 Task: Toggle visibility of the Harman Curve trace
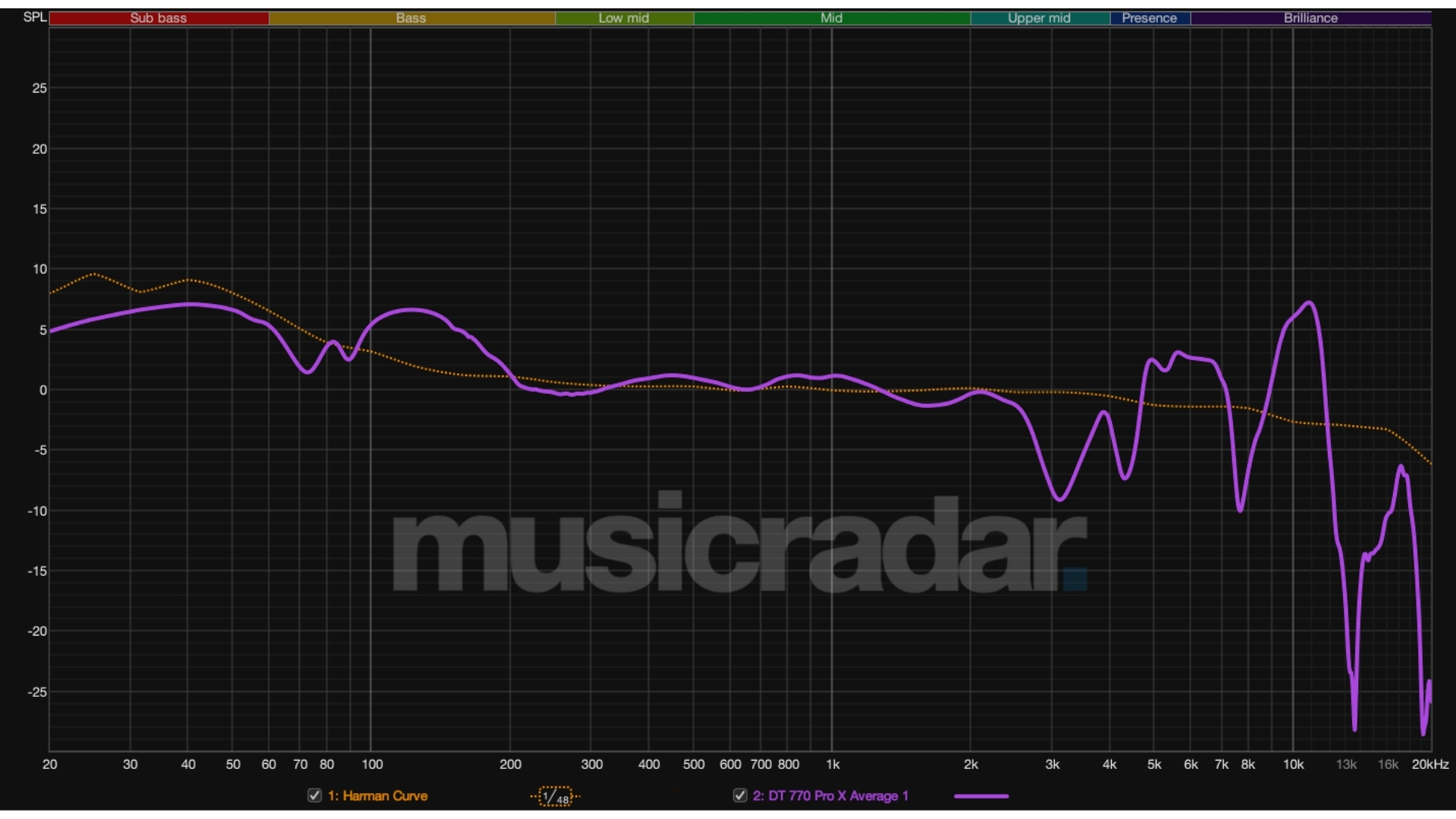(x=314, y=796)
